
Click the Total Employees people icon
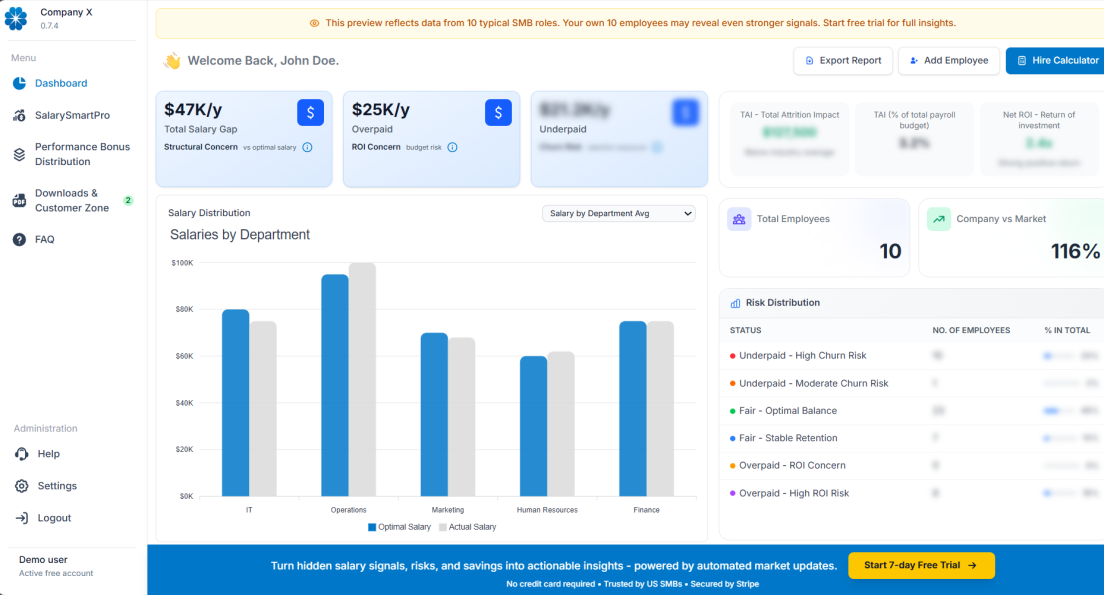[740, 219]
